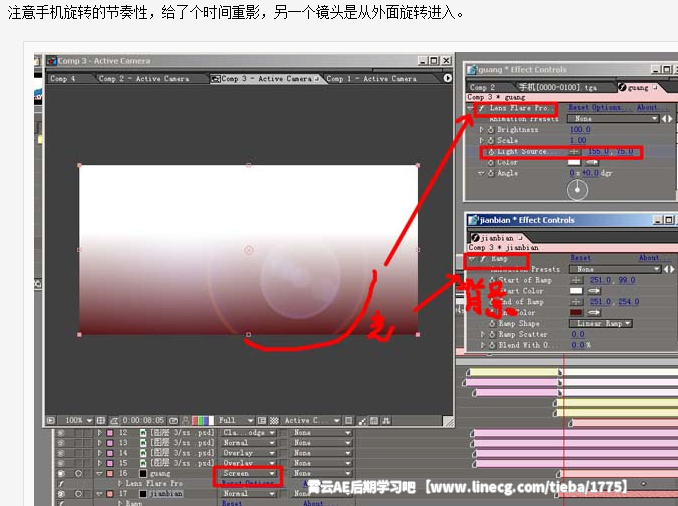The width and height of the screenshot is (678, 506).
Task: Open the viewer resolution Full dropdown
Action: click(x=235, y=420)
